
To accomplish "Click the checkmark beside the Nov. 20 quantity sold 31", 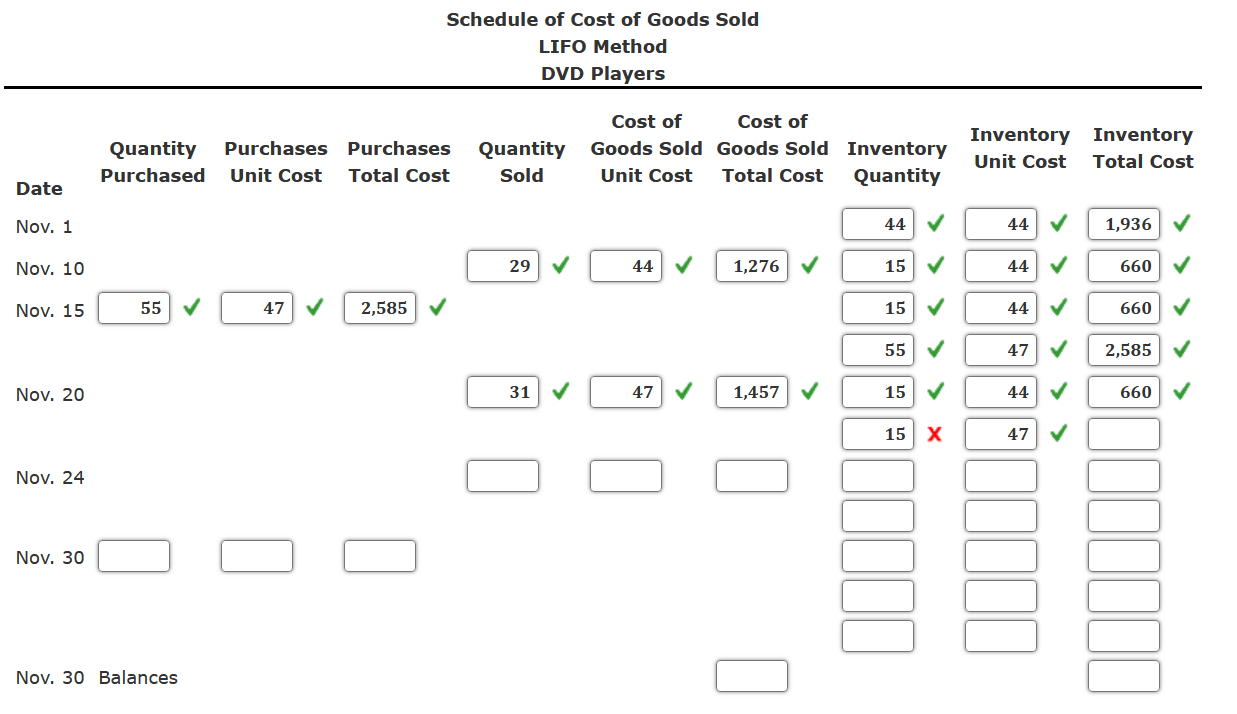I will click(560, 392).
